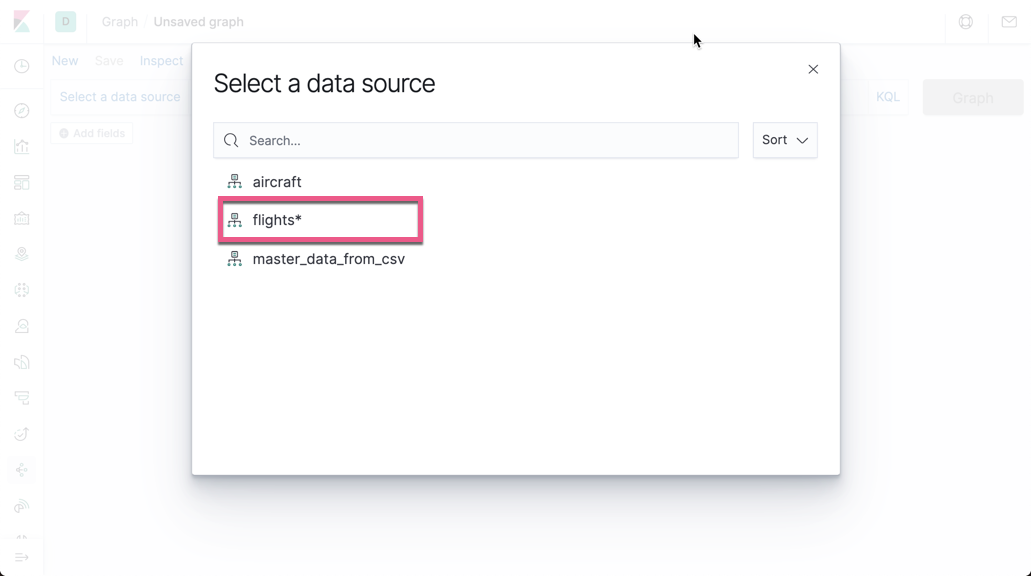Open the Sort dropdown
1031x576 pixels.
pyautogui.click(x=785, y=140)
